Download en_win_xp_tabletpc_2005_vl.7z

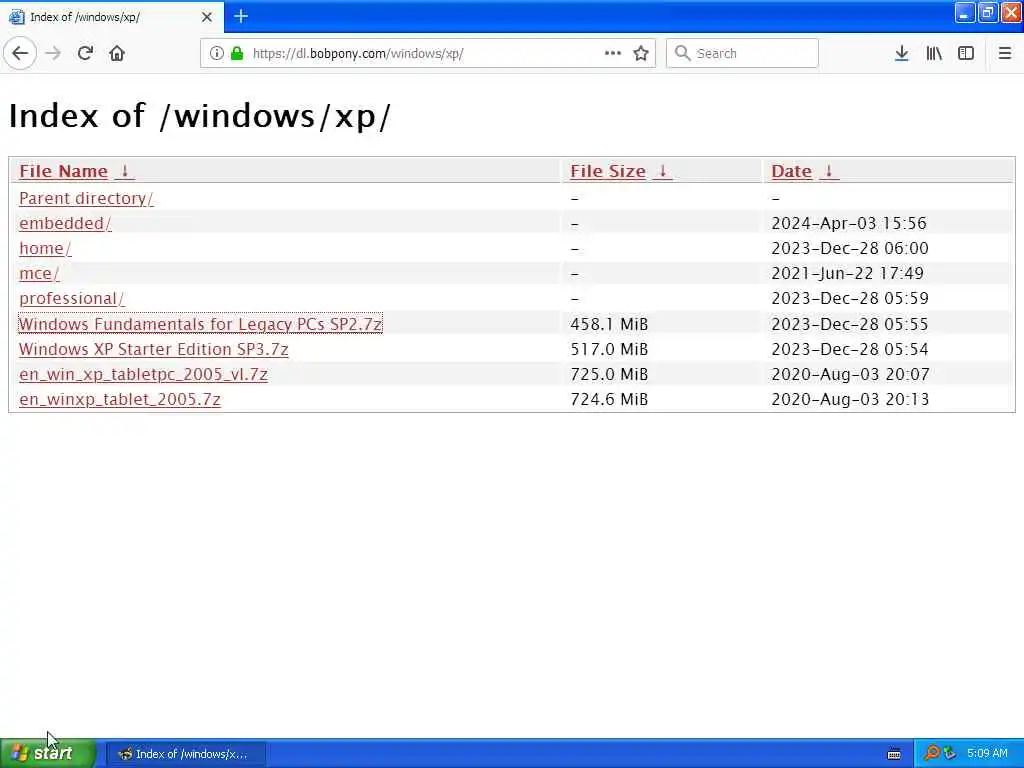[144, 374]
